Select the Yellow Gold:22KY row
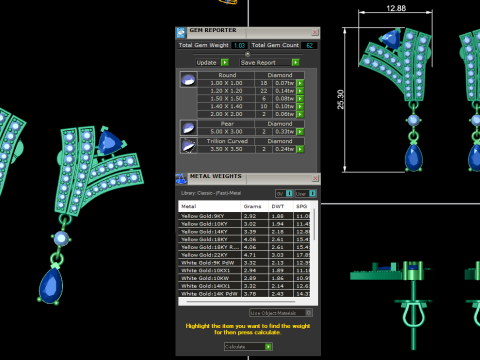Viewport: 480px width, 360px height. (x=244, y=255)
